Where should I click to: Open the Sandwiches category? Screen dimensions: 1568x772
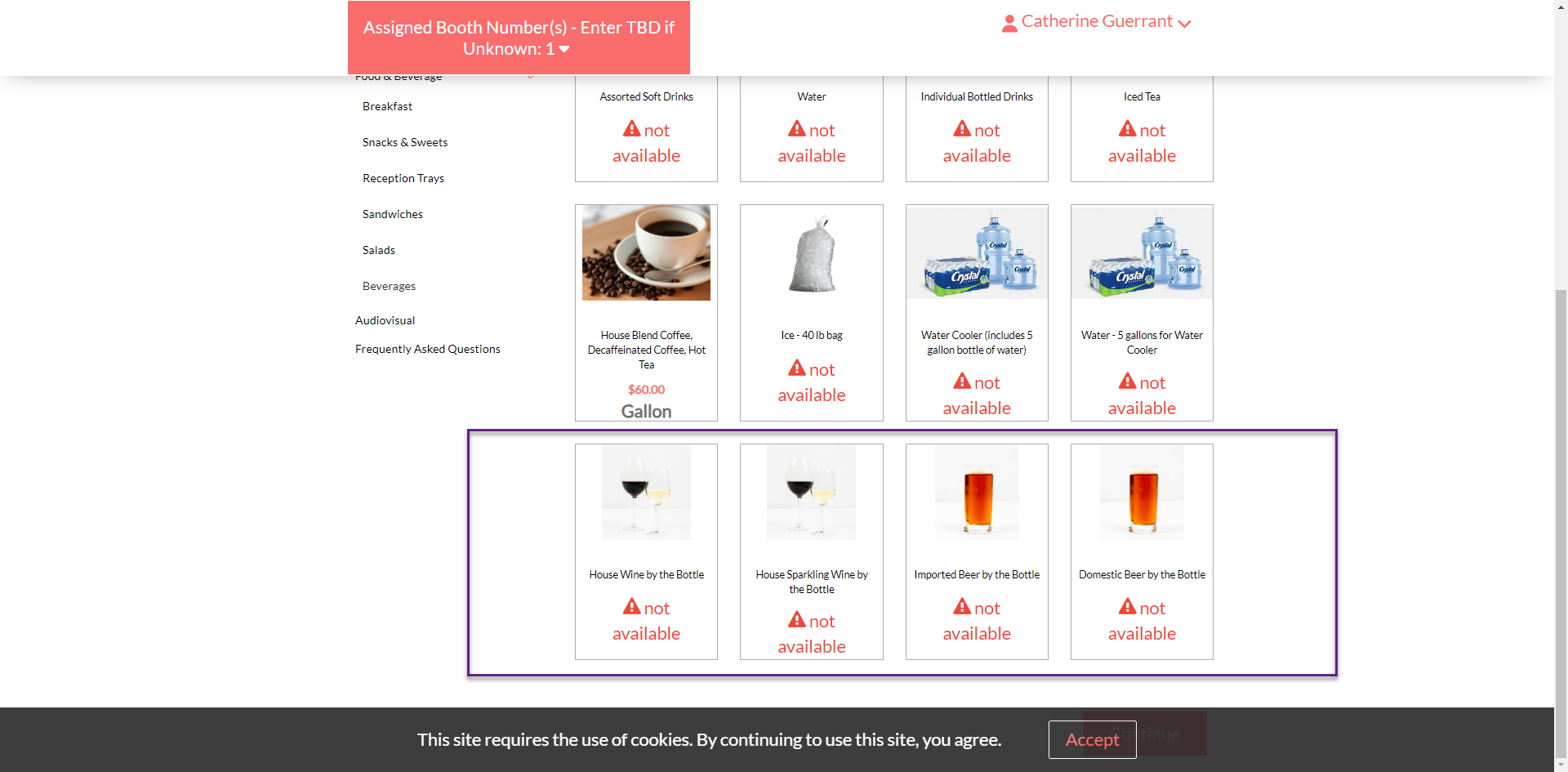click(393, 214)
